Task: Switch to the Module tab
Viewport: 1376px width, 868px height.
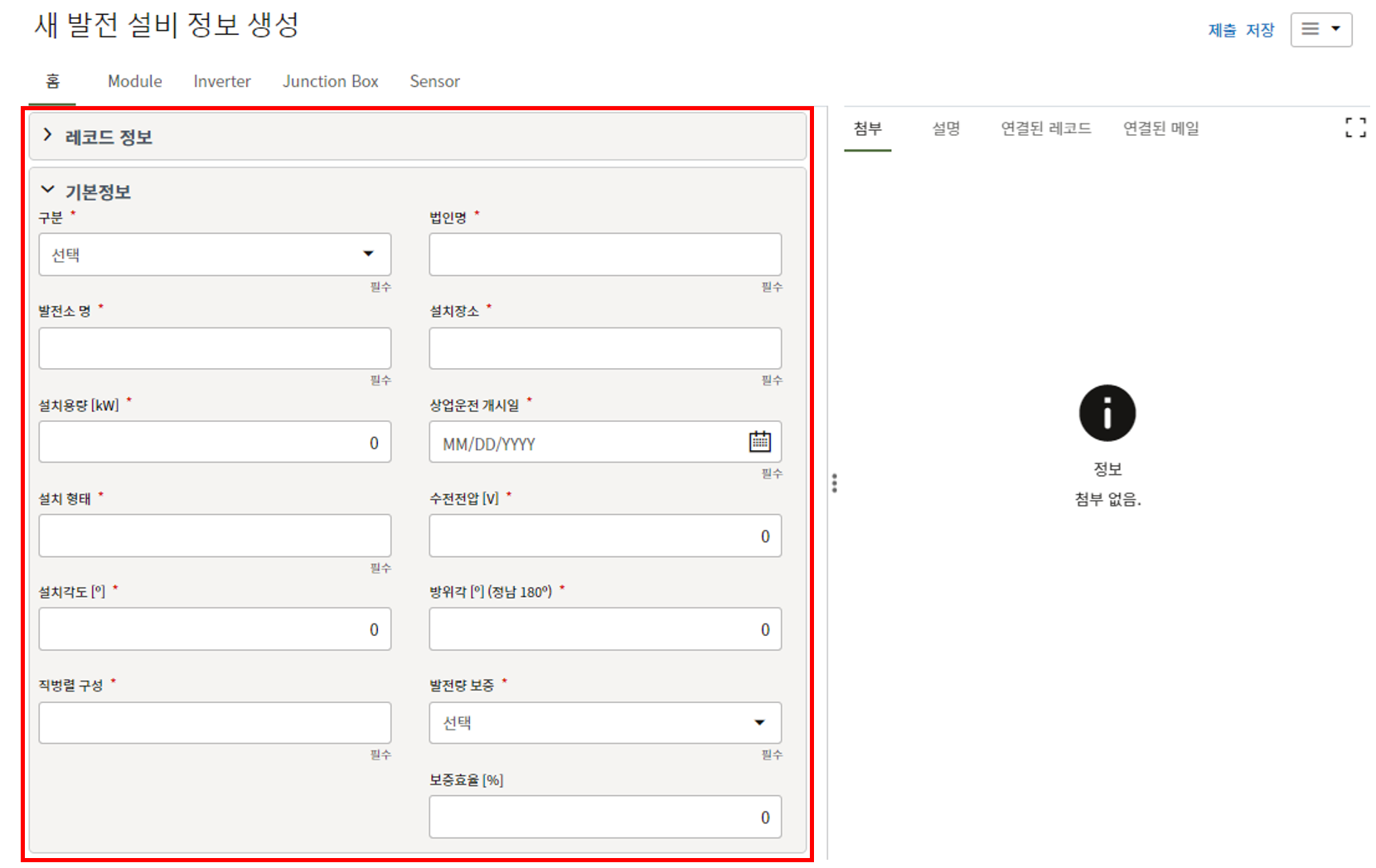Action: point(135,81)
